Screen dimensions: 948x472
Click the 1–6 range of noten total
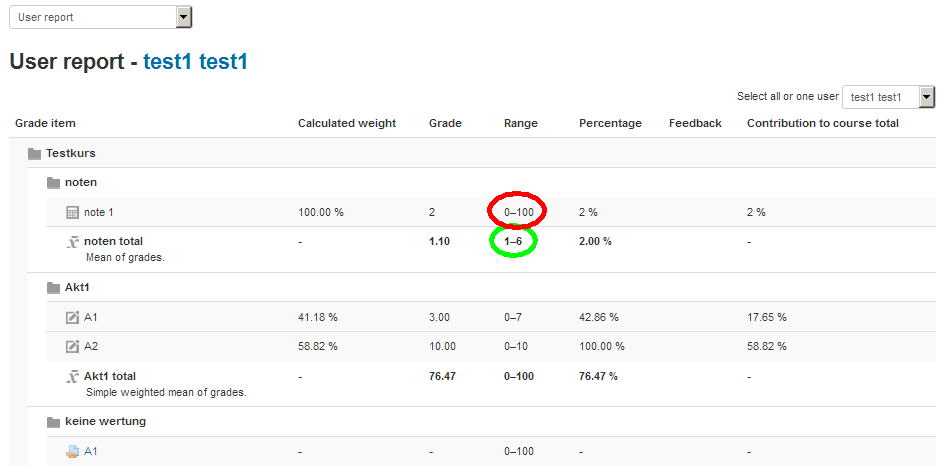click(513, 241)
